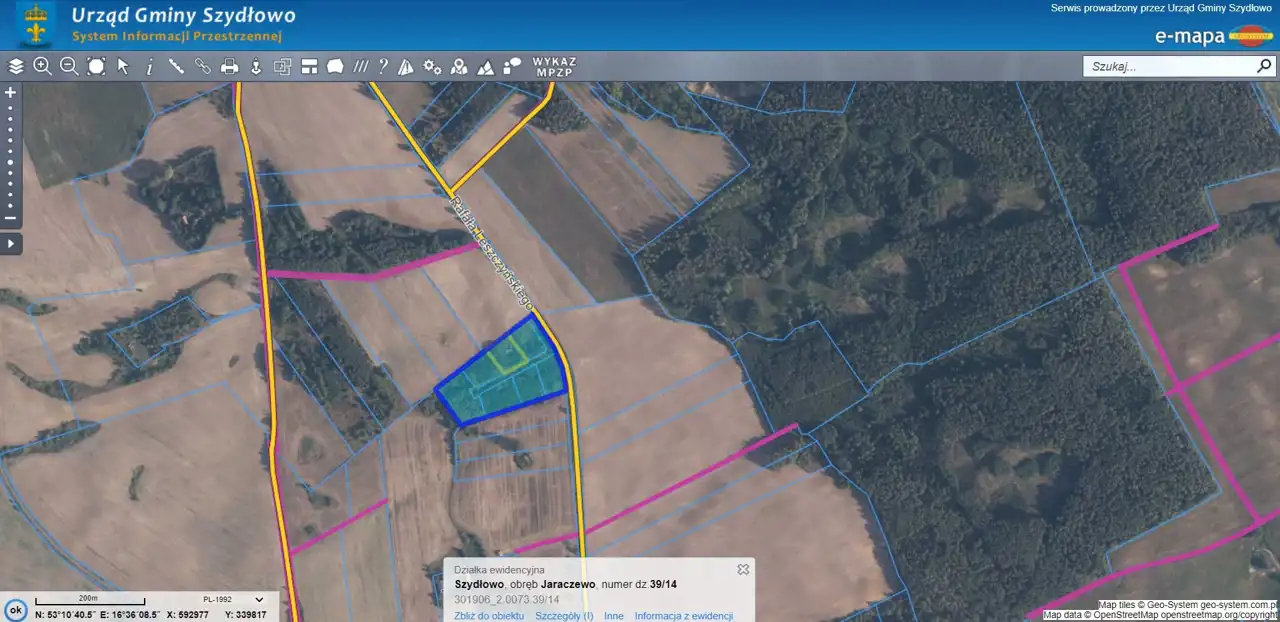
Task: Expand the PL-1992 coordinate system dropdown
Action: (x=259, y=599)
